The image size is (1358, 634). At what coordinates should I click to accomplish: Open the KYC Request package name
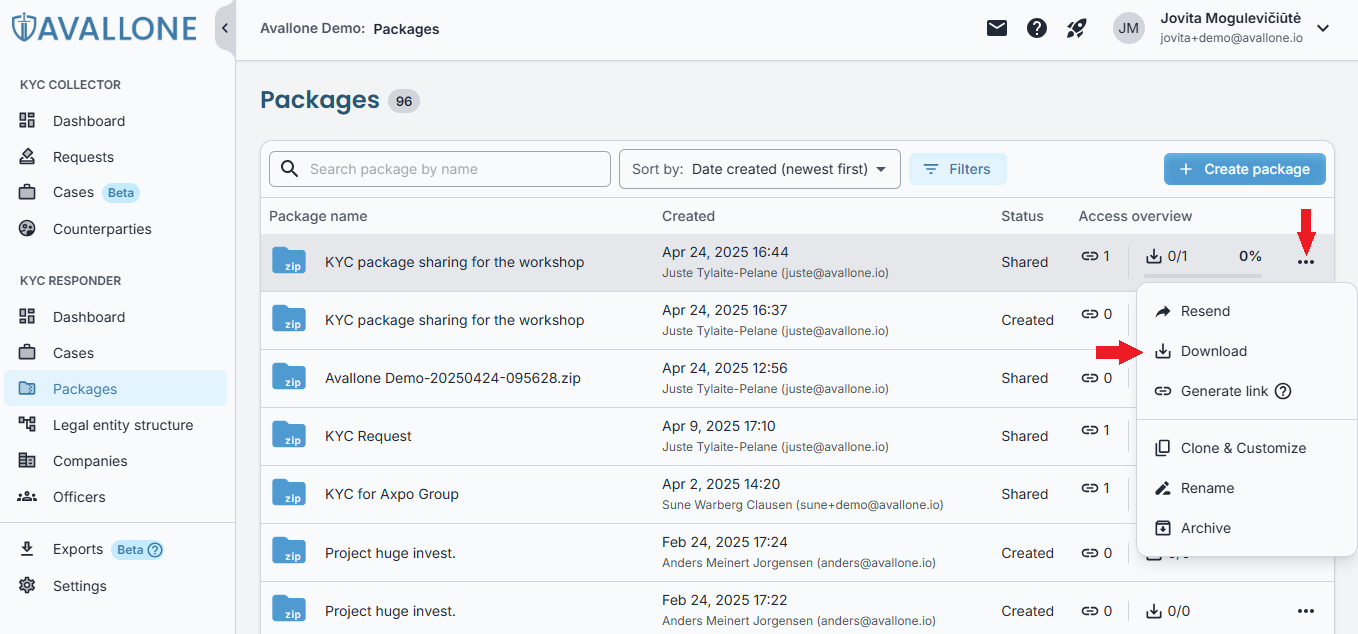pyautogui.click(x=368, y=436)
